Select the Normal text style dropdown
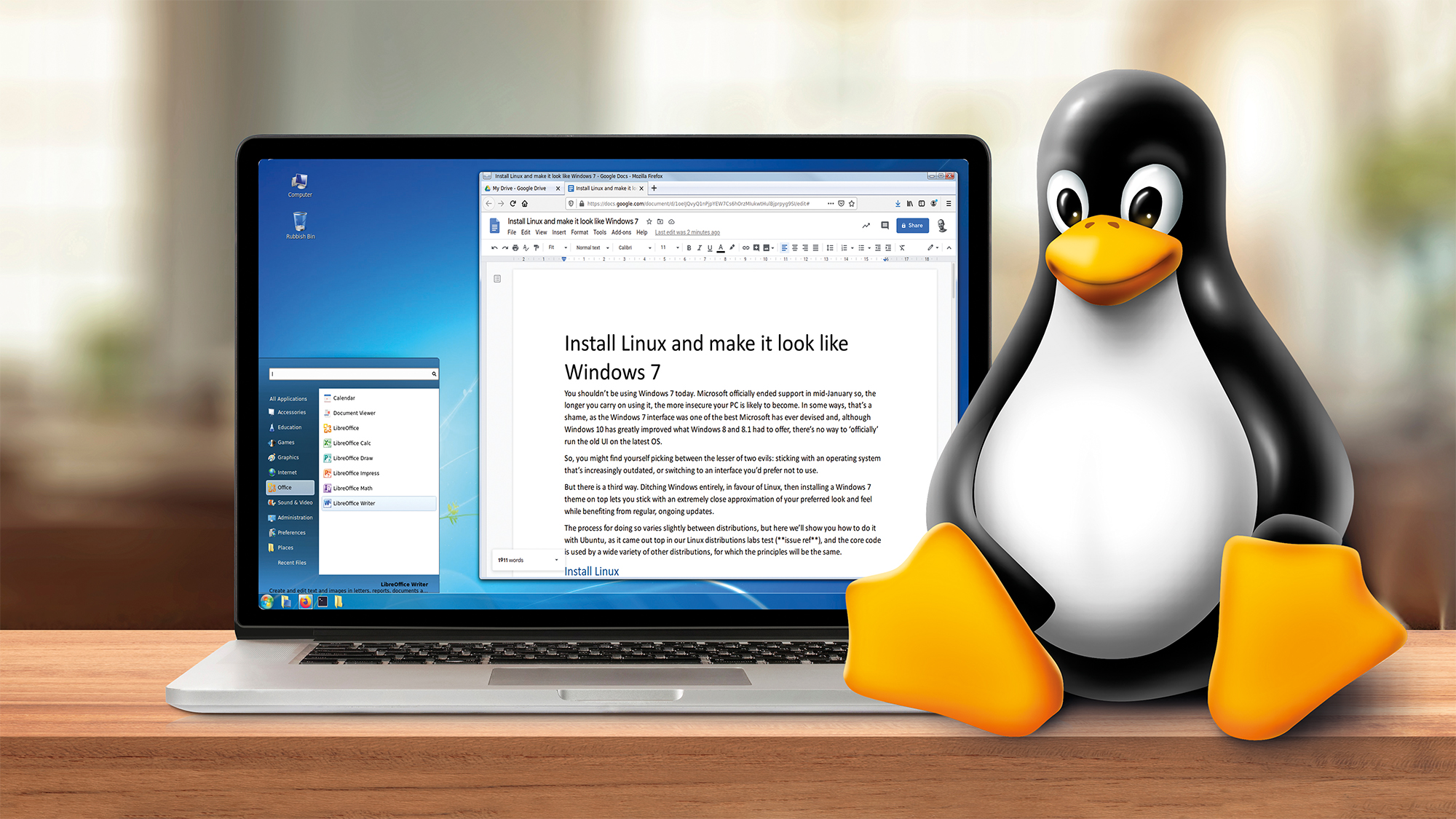Viewport: 1456px width, 819px height. click(593, 245)
